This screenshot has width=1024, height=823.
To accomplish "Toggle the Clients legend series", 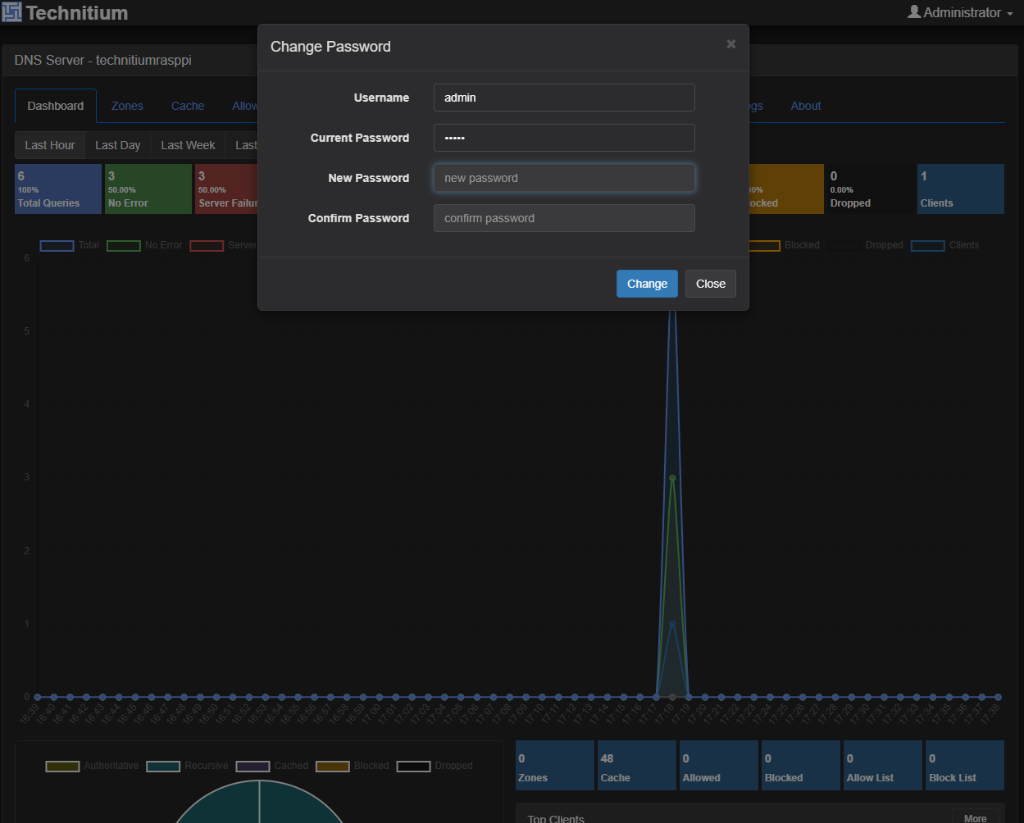I will 945,245.
